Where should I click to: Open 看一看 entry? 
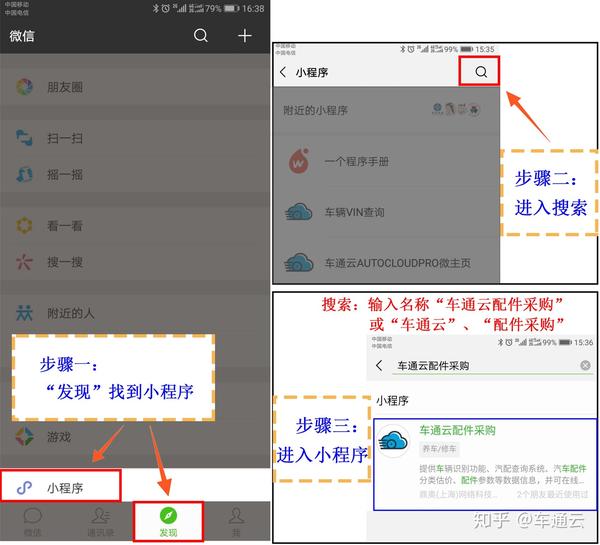click(x=135, y=226)
